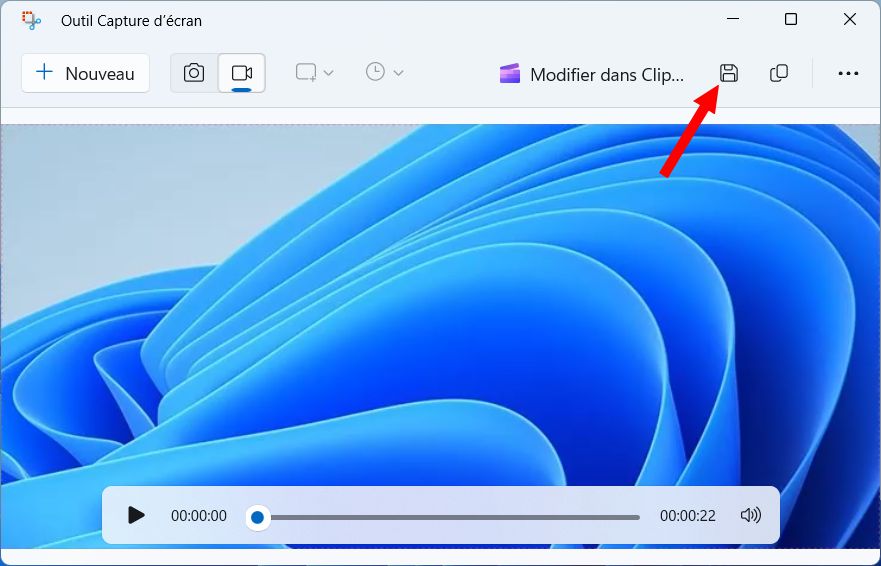Open the three-dot more options menu

point(848,74)
